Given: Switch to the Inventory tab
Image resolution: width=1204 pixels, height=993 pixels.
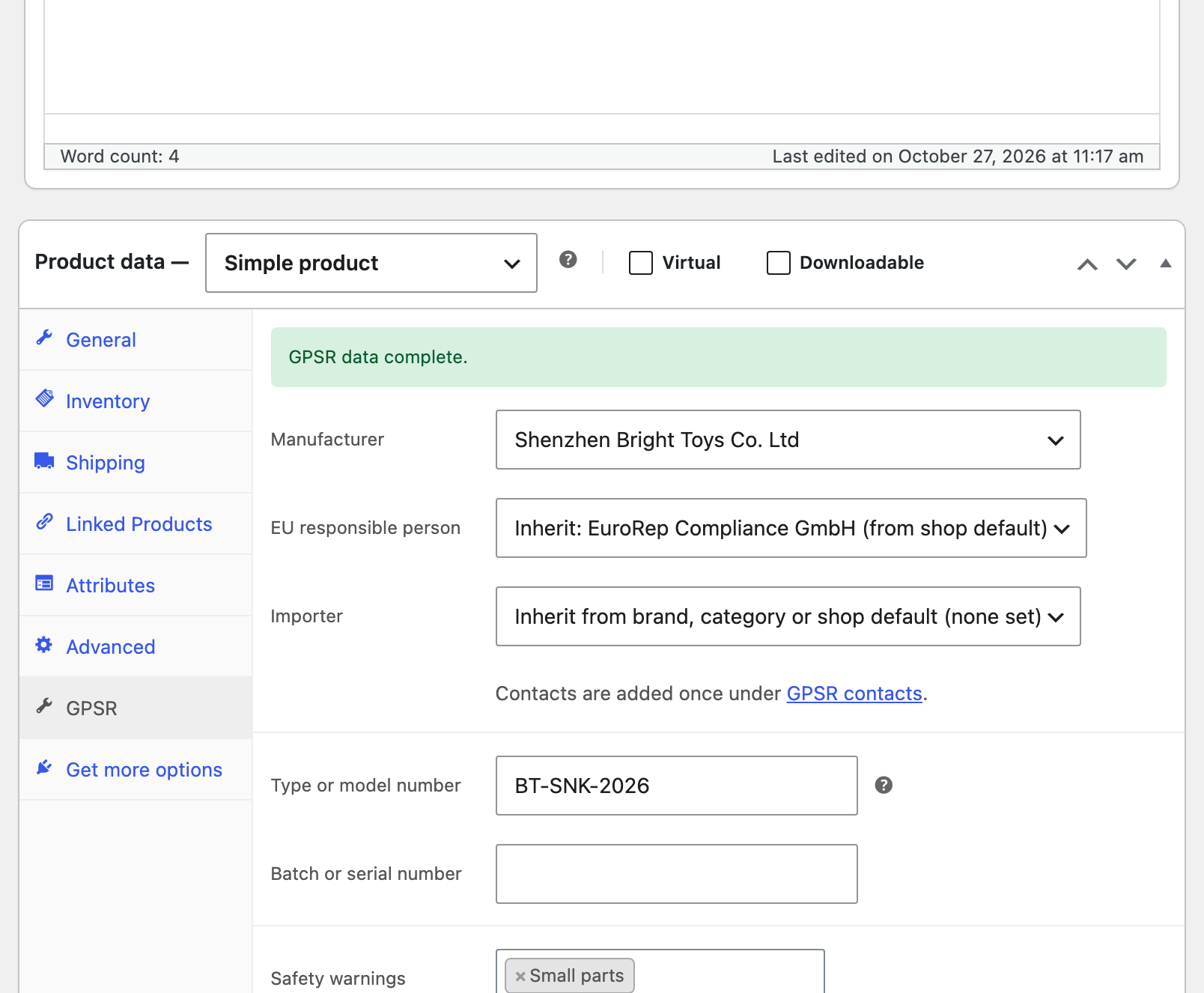Looking at the screenshot, I should click(x=136, y=401).
